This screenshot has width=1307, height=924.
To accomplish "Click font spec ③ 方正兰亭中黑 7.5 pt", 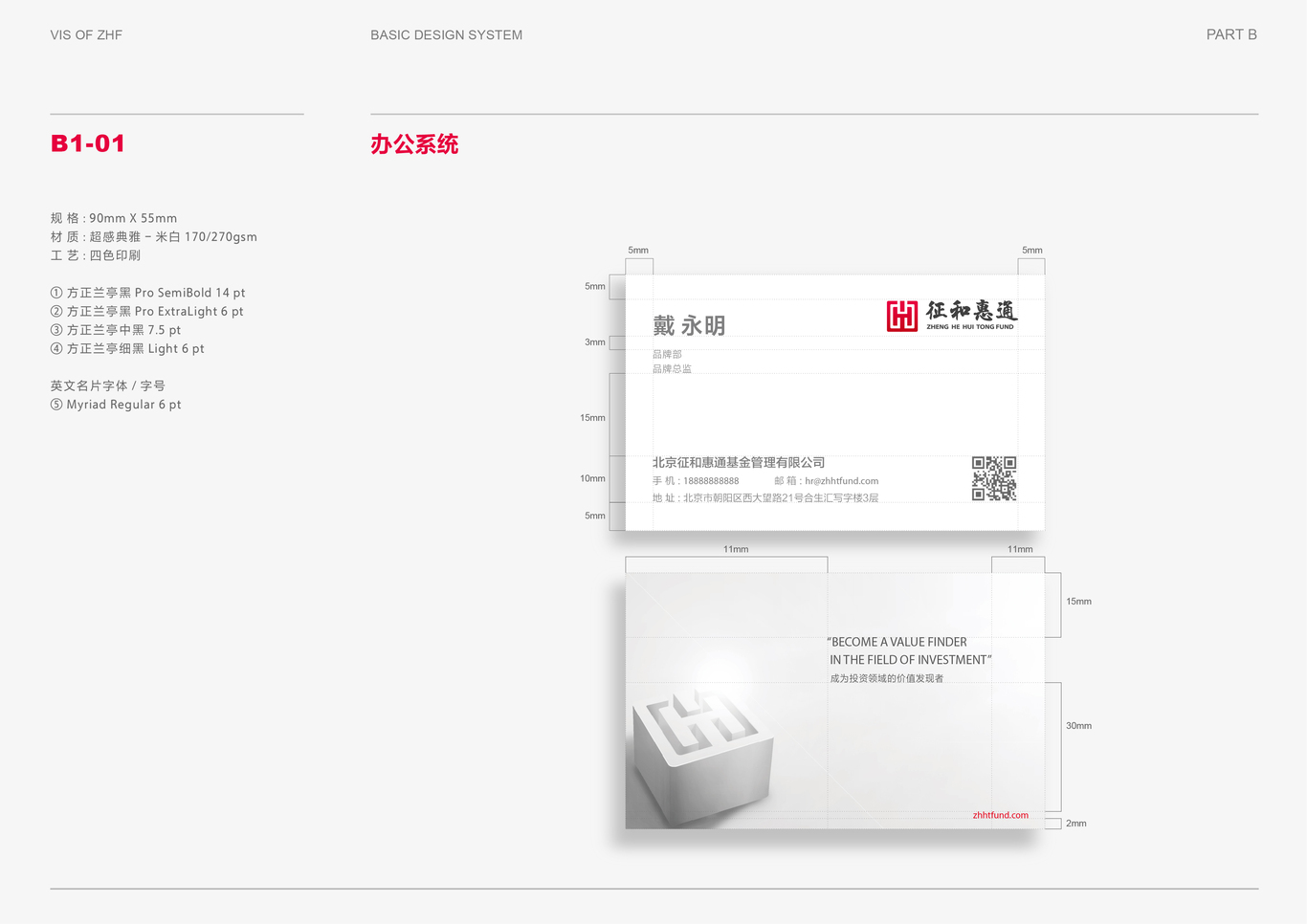I will tap(116, 330).
